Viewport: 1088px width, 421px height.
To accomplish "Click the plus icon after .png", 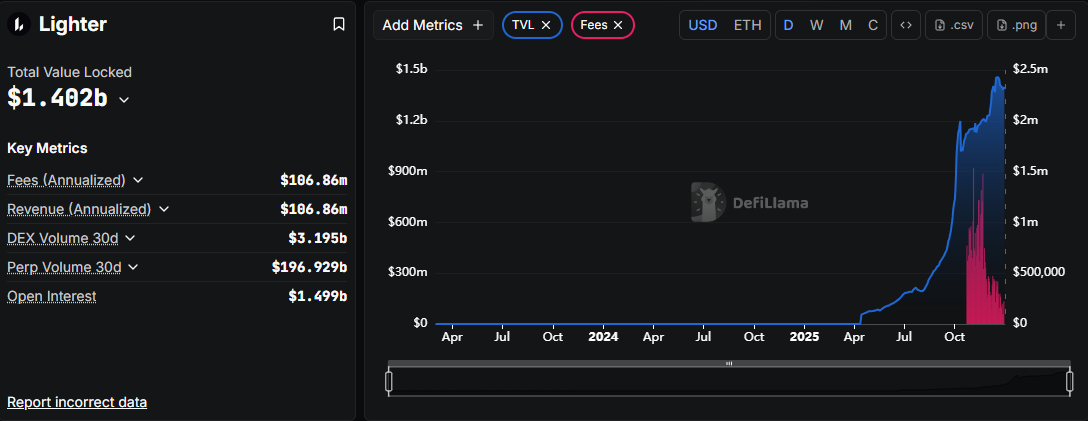I will 1061,25.
